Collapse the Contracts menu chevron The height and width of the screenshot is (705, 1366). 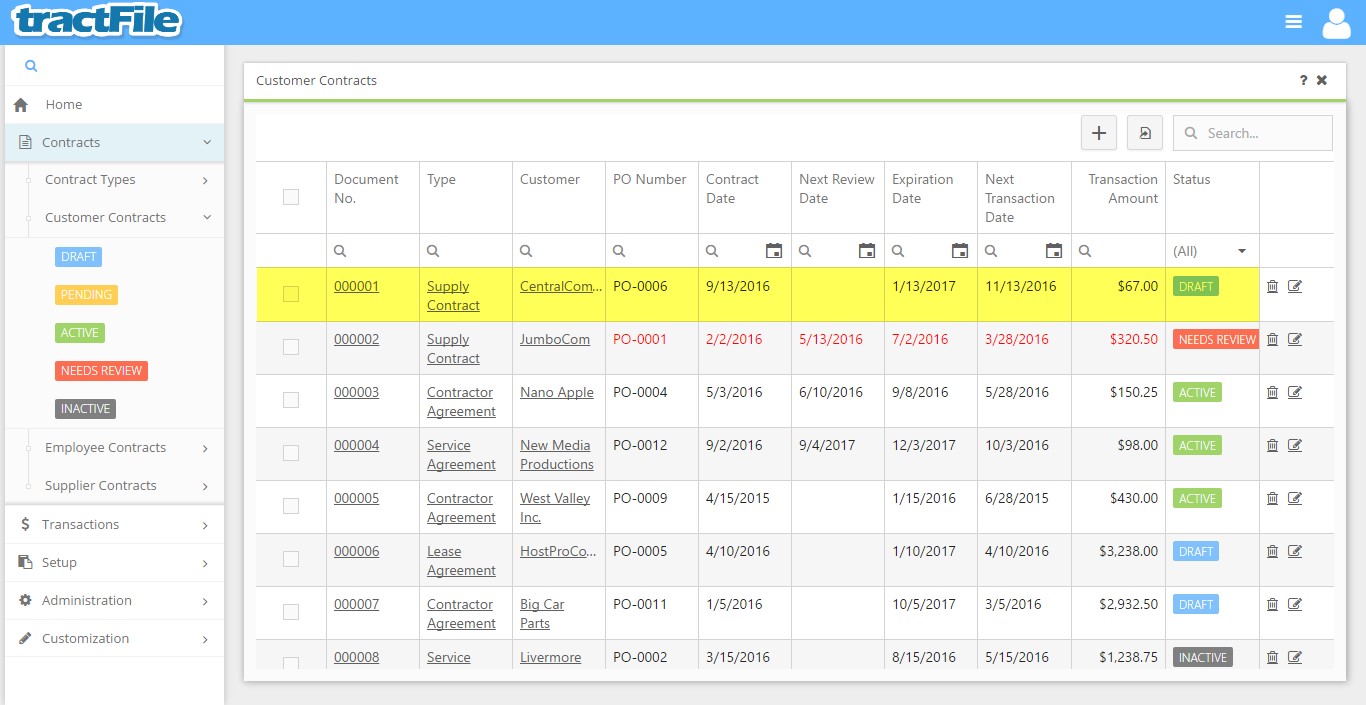tap(207, 143)
